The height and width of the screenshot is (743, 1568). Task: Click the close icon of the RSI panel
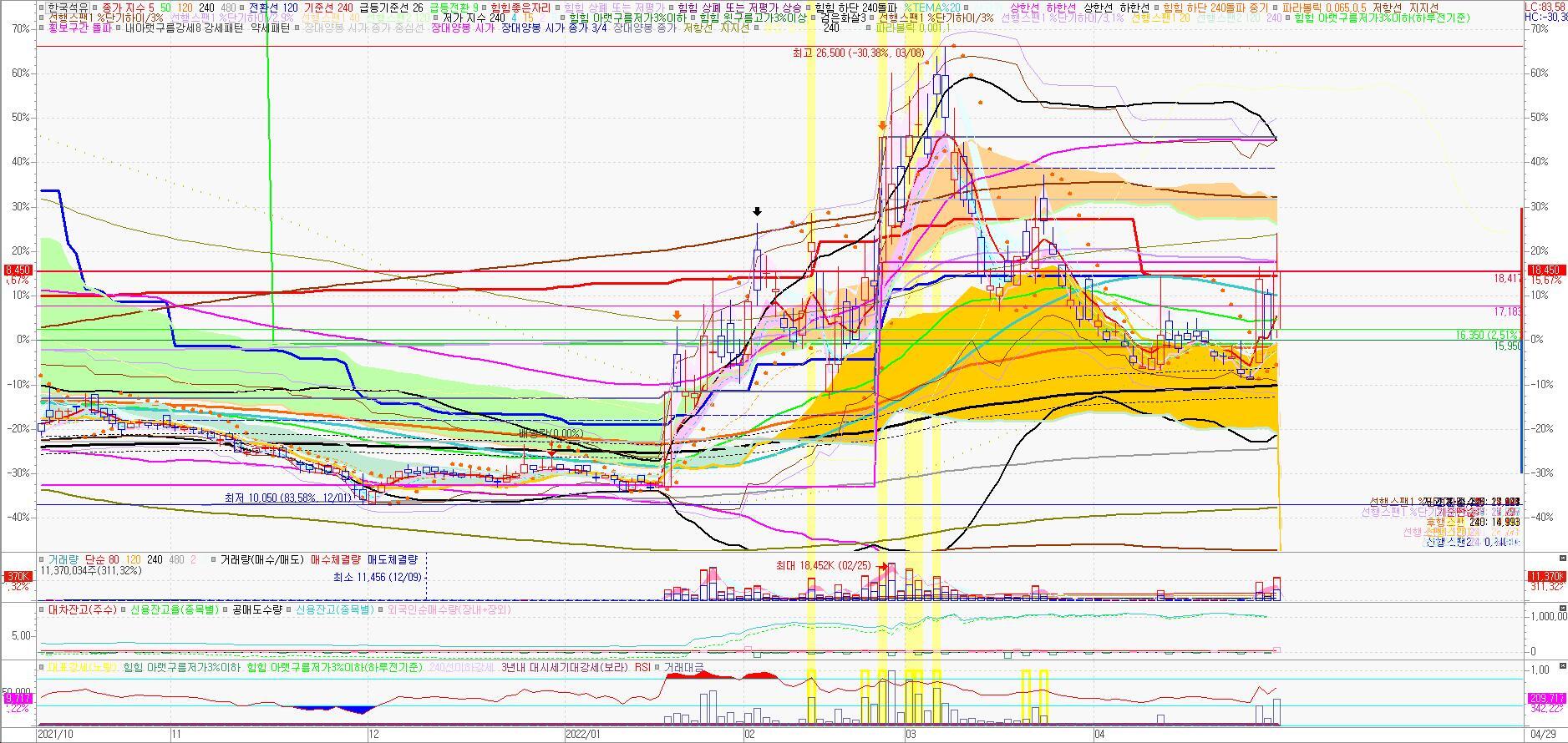(1562, 667)
